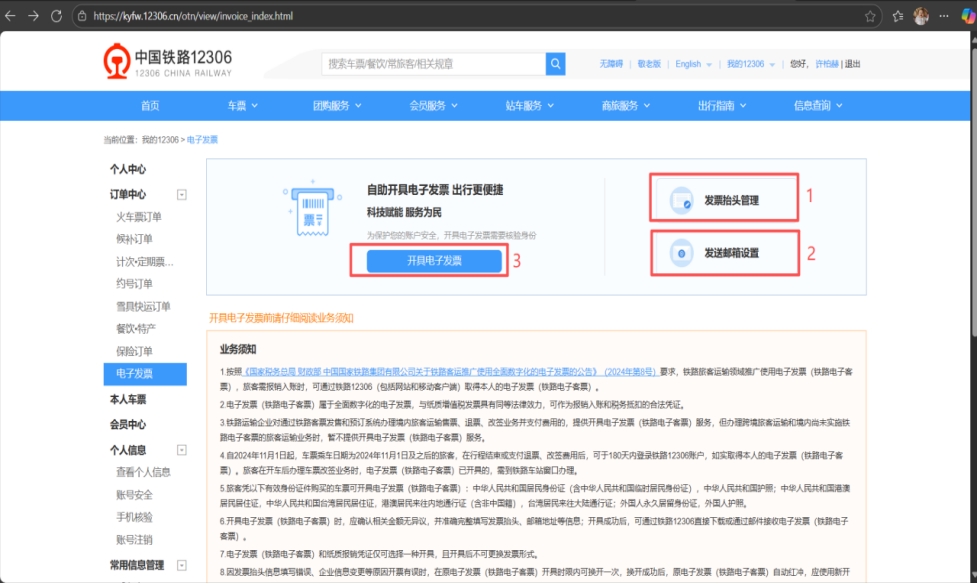
Task: Open the 商旅服务 navigation dropdown
Action: pyautogui.click(x=626, y=106)
